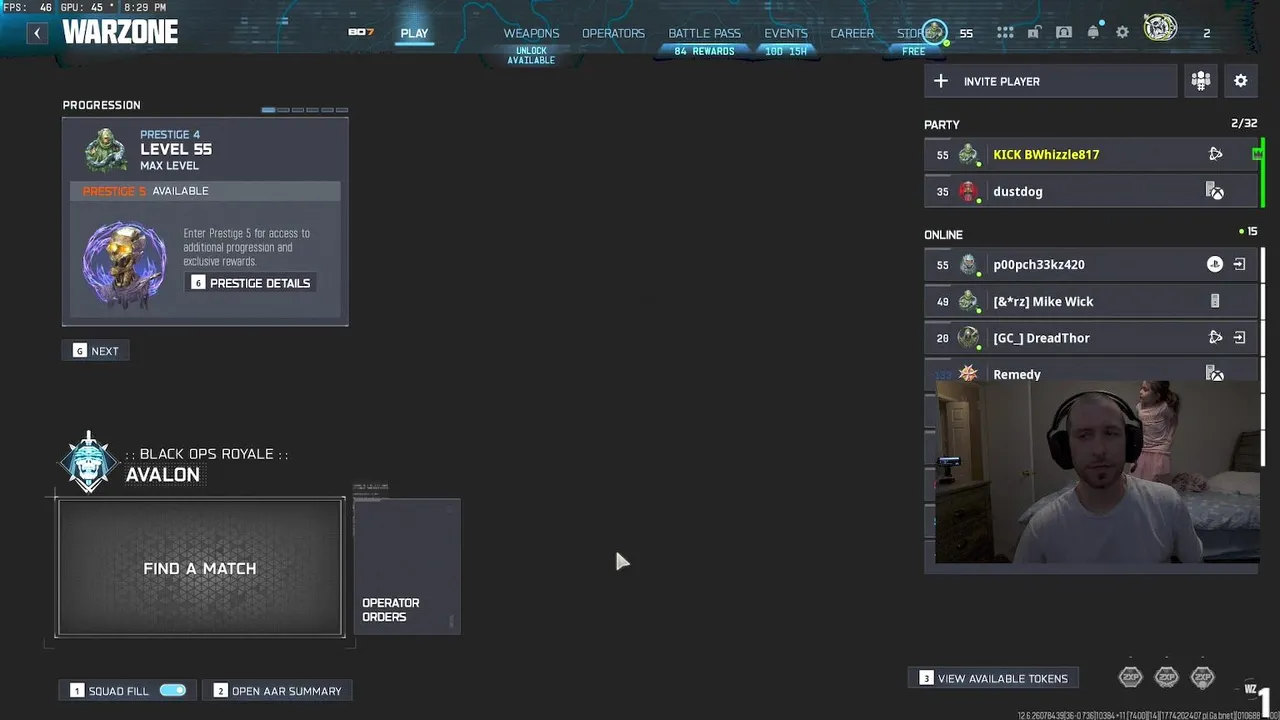1280x720 pixels.
Task: Click the Xbox platform icon on dustdog
Action: click(1215, 191)
